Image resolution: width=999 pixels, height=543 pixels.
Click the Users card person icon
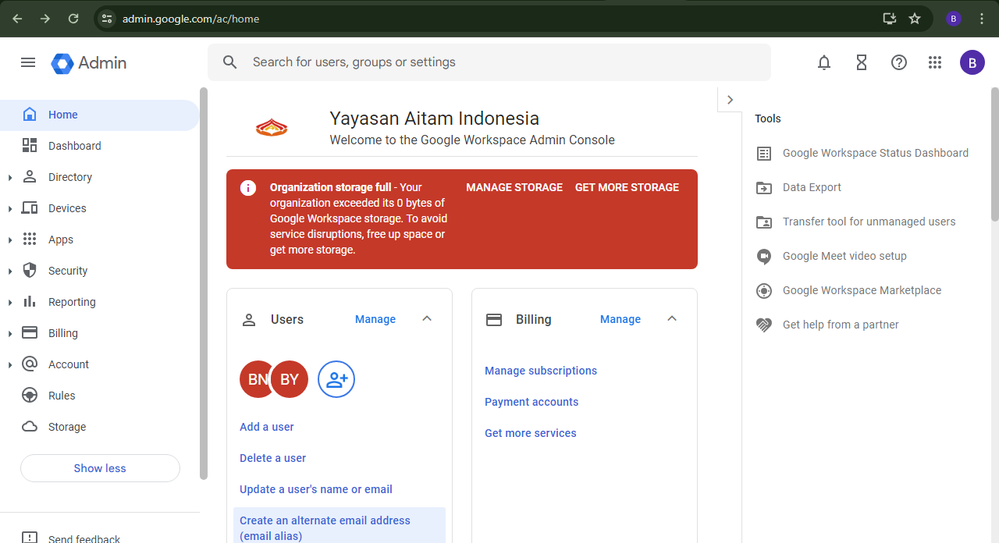[249, 320]
